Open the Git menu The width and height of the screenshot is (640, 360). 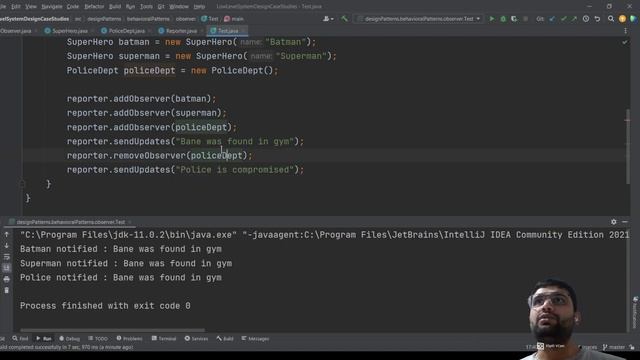click(x=161, y=7)
